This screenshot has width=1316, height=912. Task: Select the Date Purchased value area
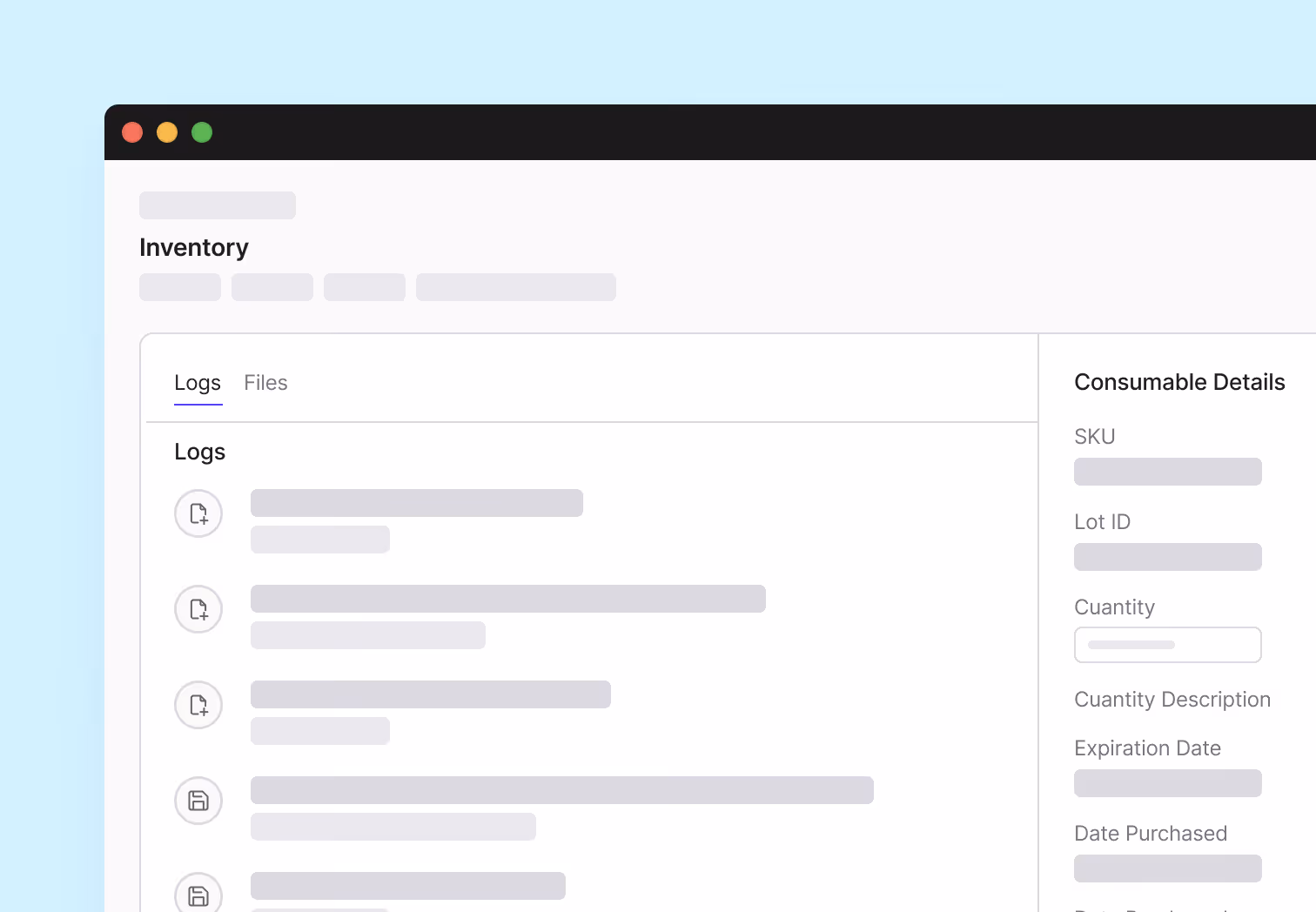(x=1167, y=868)
